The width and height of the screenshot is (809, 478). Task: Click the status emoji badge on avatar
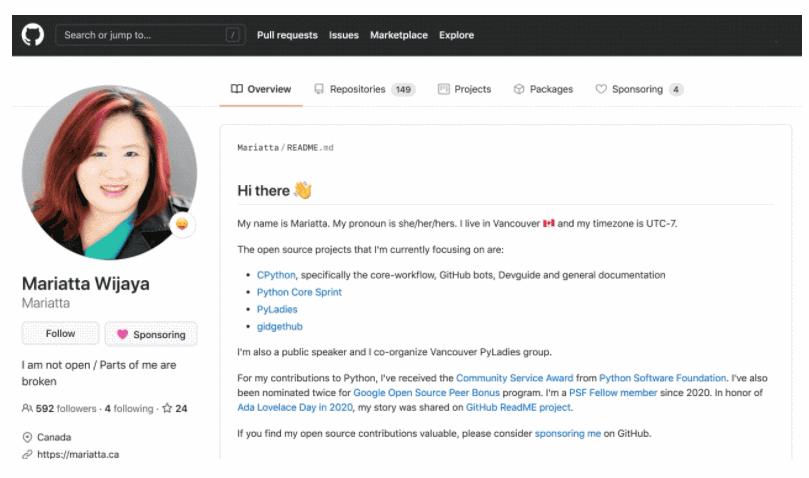[x=182, y=225]
